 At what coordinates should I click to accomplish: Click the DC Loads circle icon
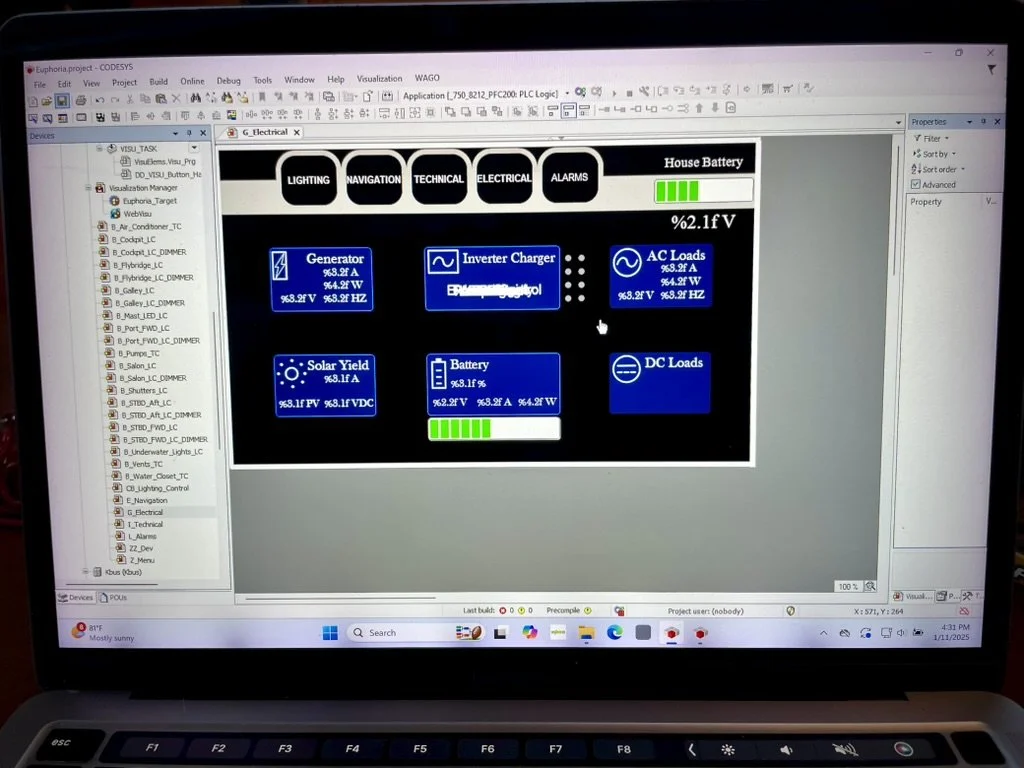(x=626, y=369)
